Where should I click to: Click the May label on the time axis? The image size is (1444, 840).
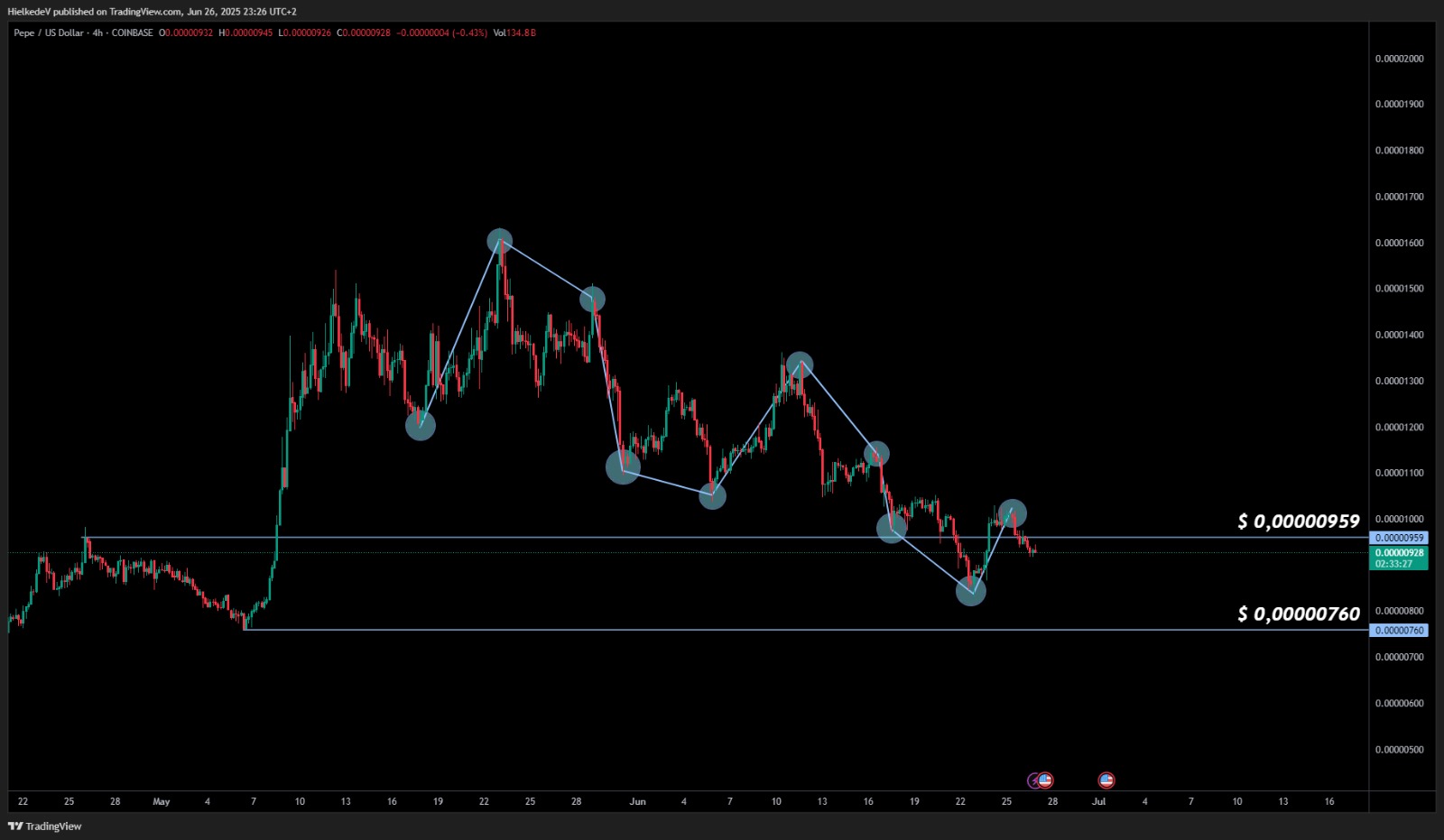coord(162,801)
